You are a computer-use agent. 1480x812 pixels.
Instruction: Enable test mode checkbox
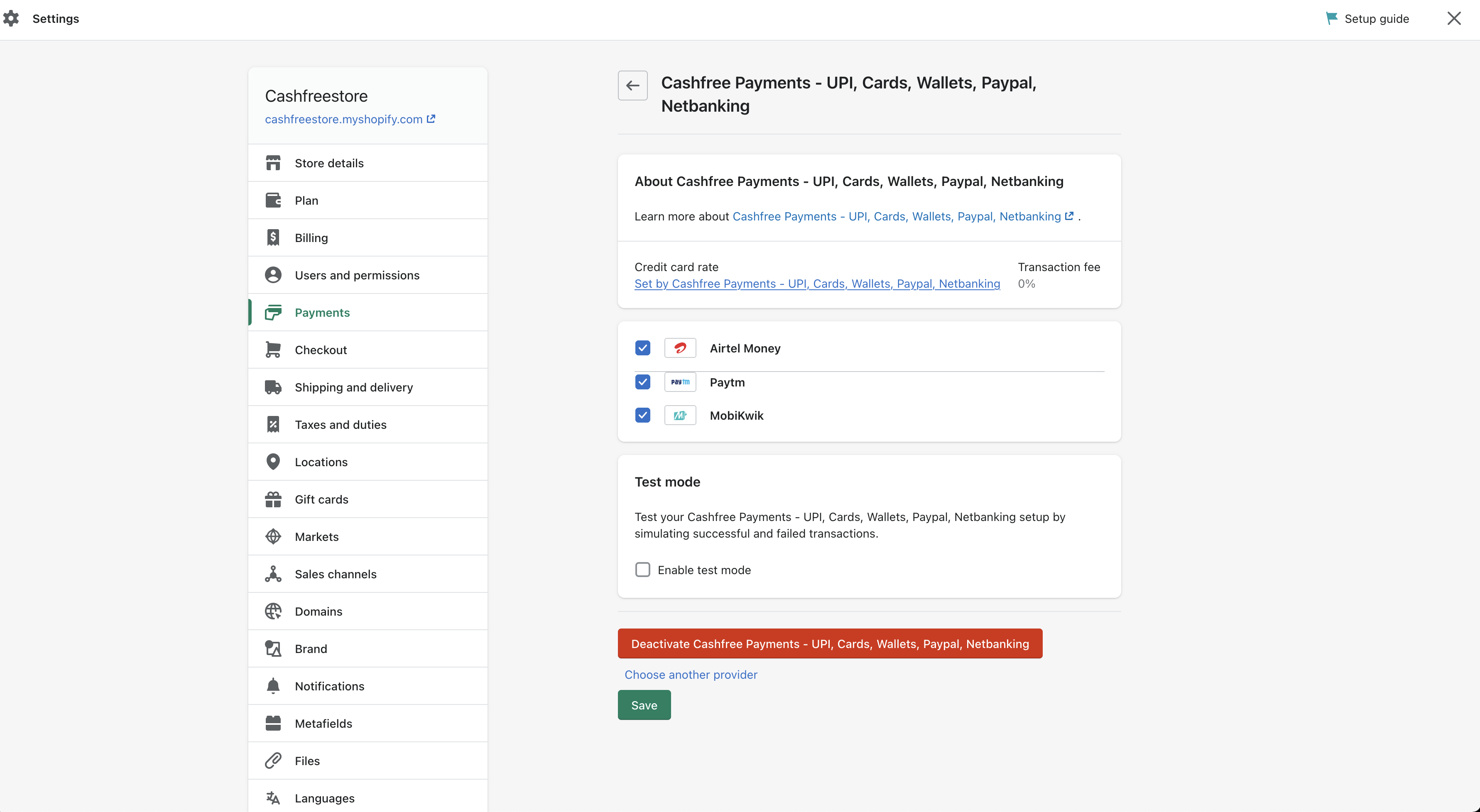[x=643, y=570]
